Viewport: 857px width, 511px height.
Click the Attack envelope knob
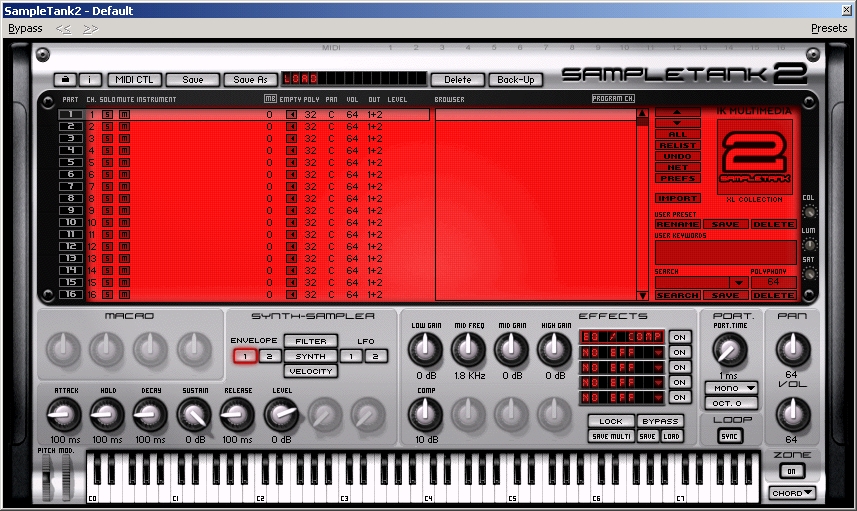coord(64,415)
